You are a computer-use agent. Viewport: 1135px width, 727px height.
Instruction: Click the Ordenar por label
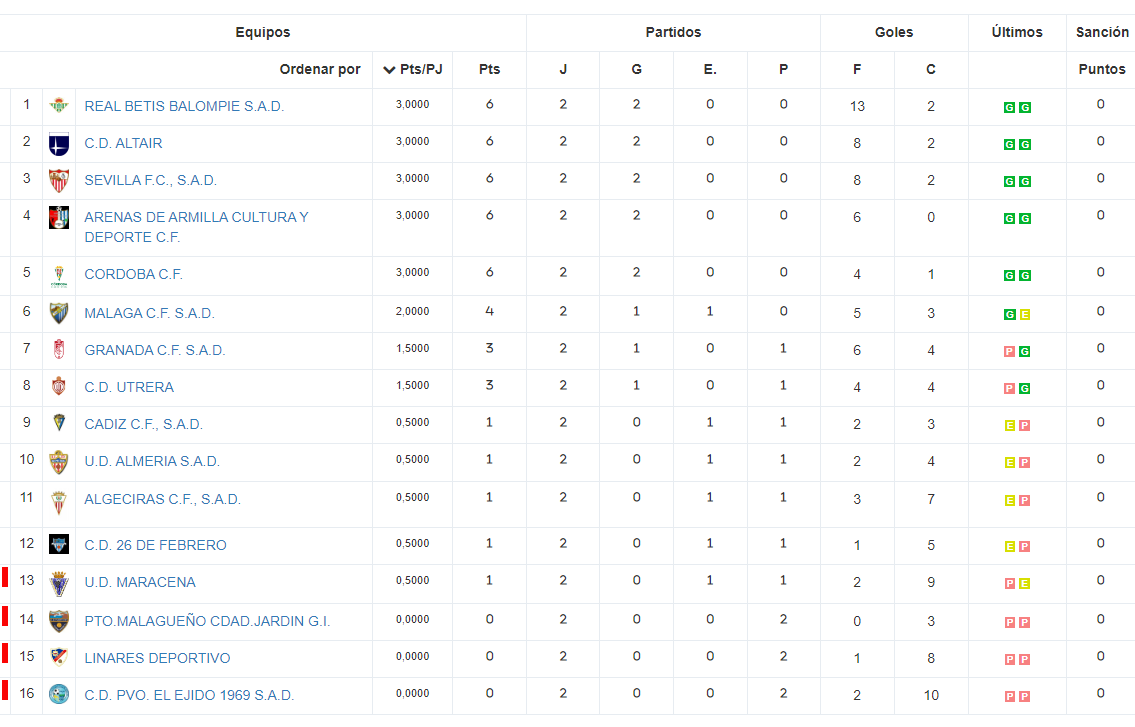pyautogui.click(x=320, y=70)
